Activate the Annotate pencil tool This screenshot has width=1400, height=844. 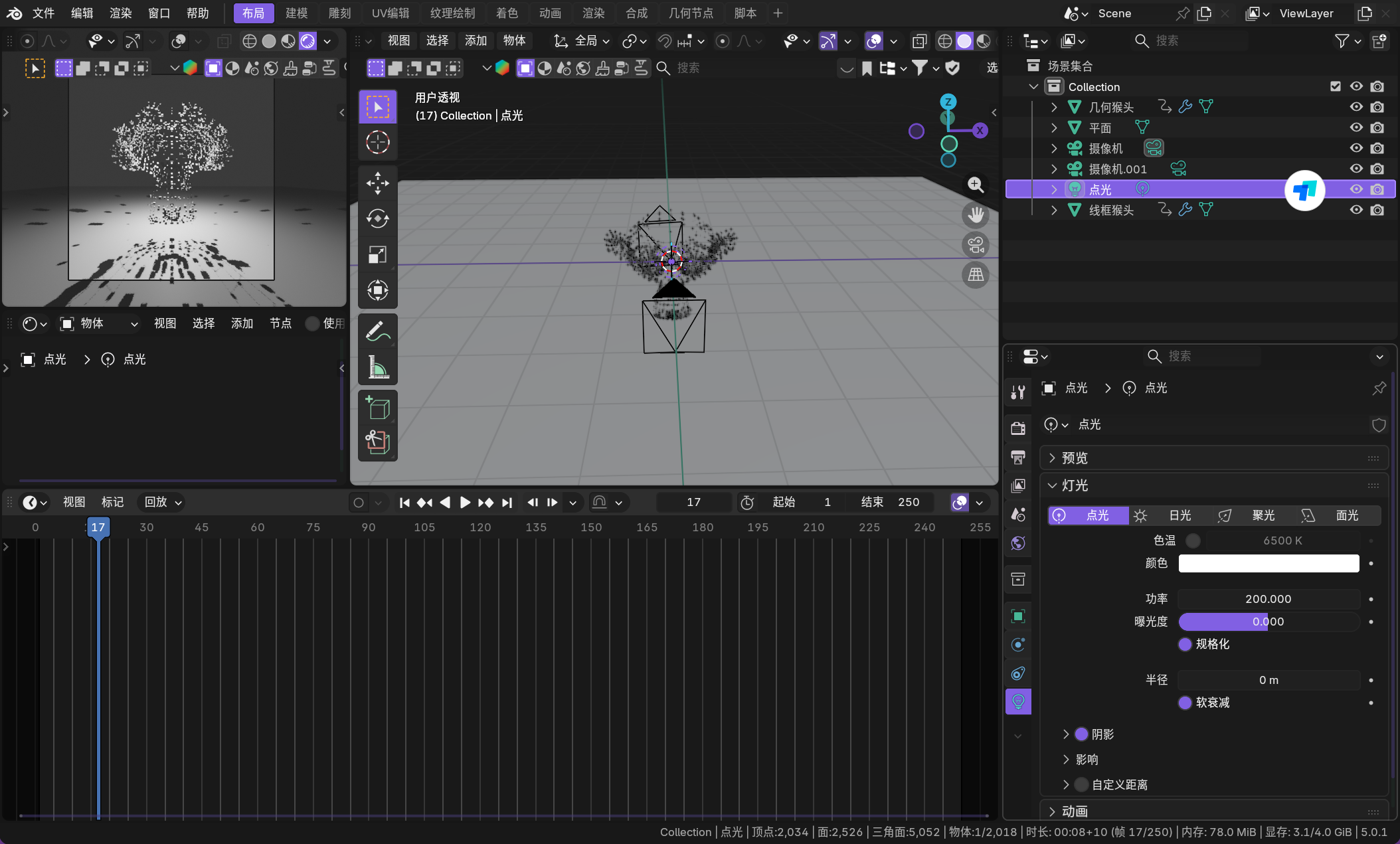tap(377, 331)
